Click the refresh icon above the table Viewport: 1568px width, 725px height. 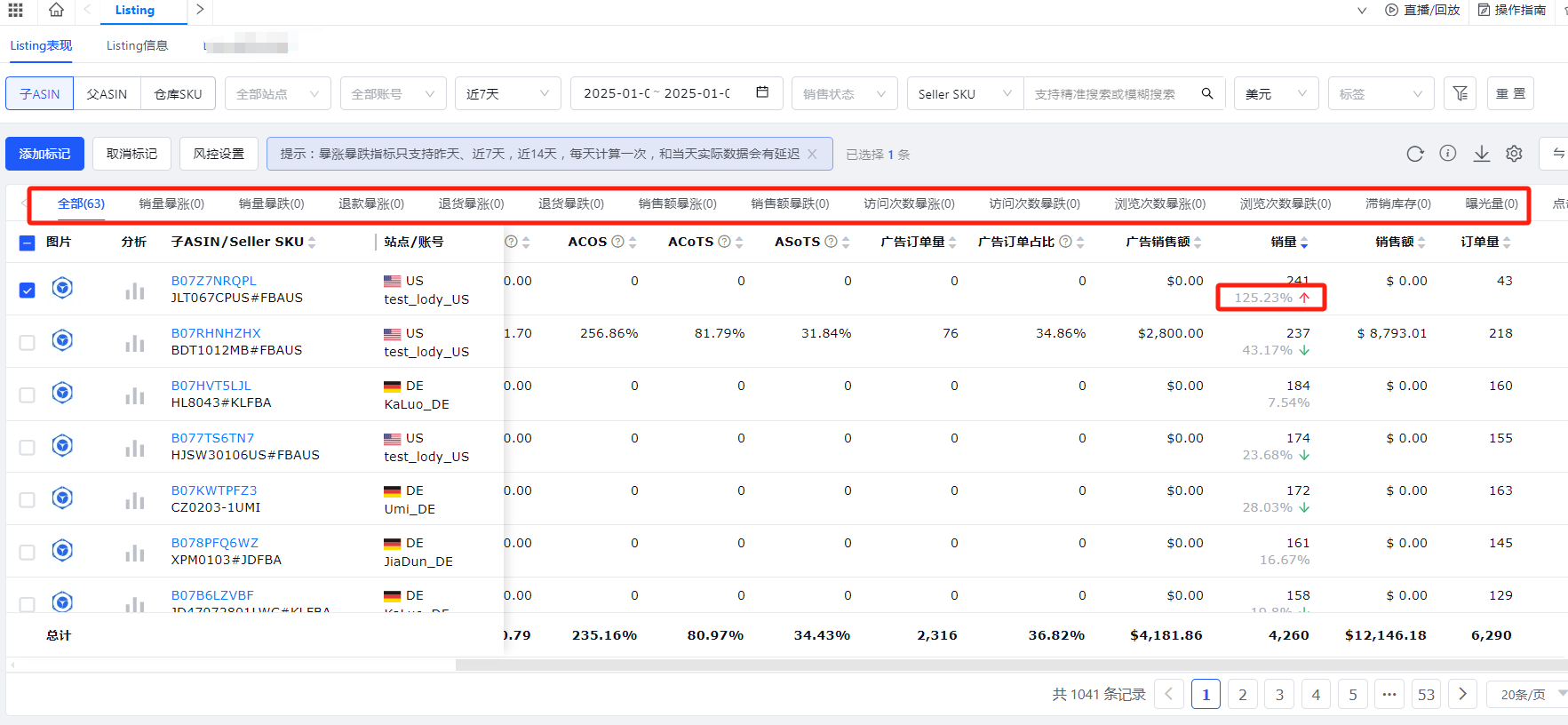click(1415, 154)
